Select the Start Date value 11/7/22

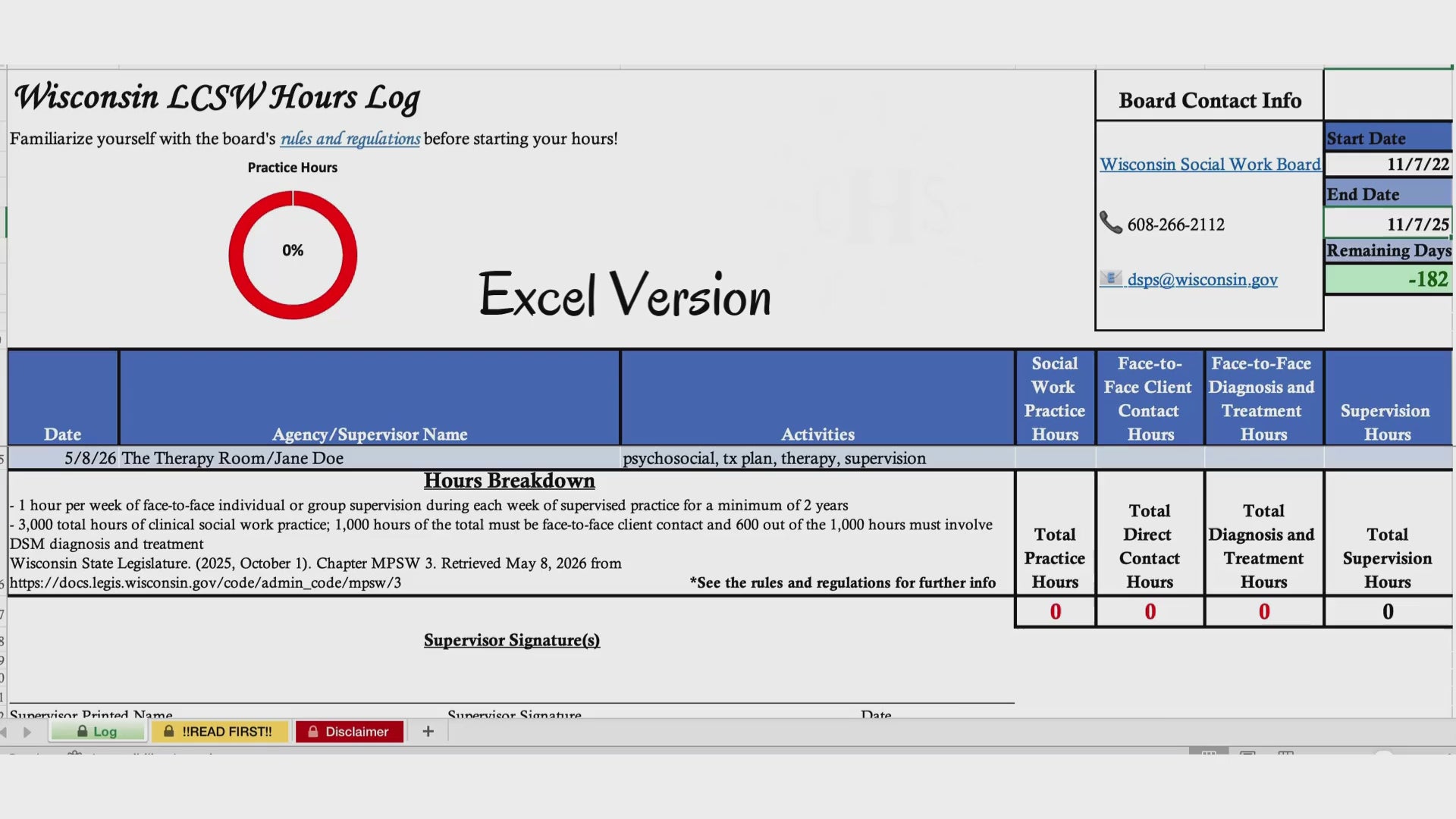(1389, 164)
